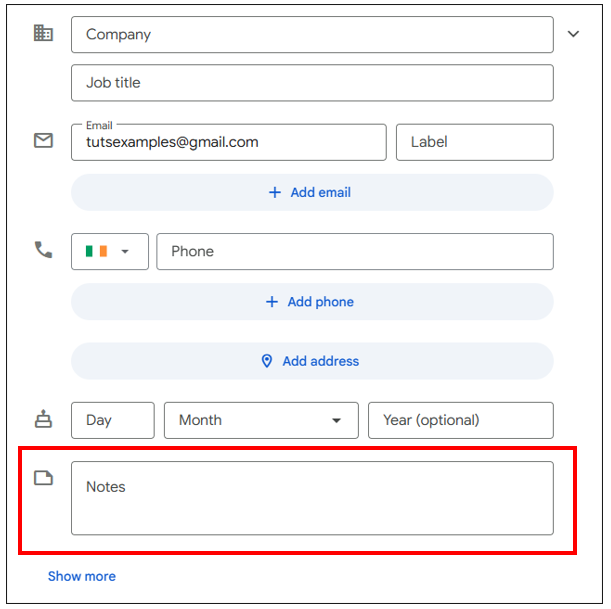The width and height of the screenshot is (611, 609).
Task: Click the Show more link
Action: pyautogui.click(x=82, y=576)
